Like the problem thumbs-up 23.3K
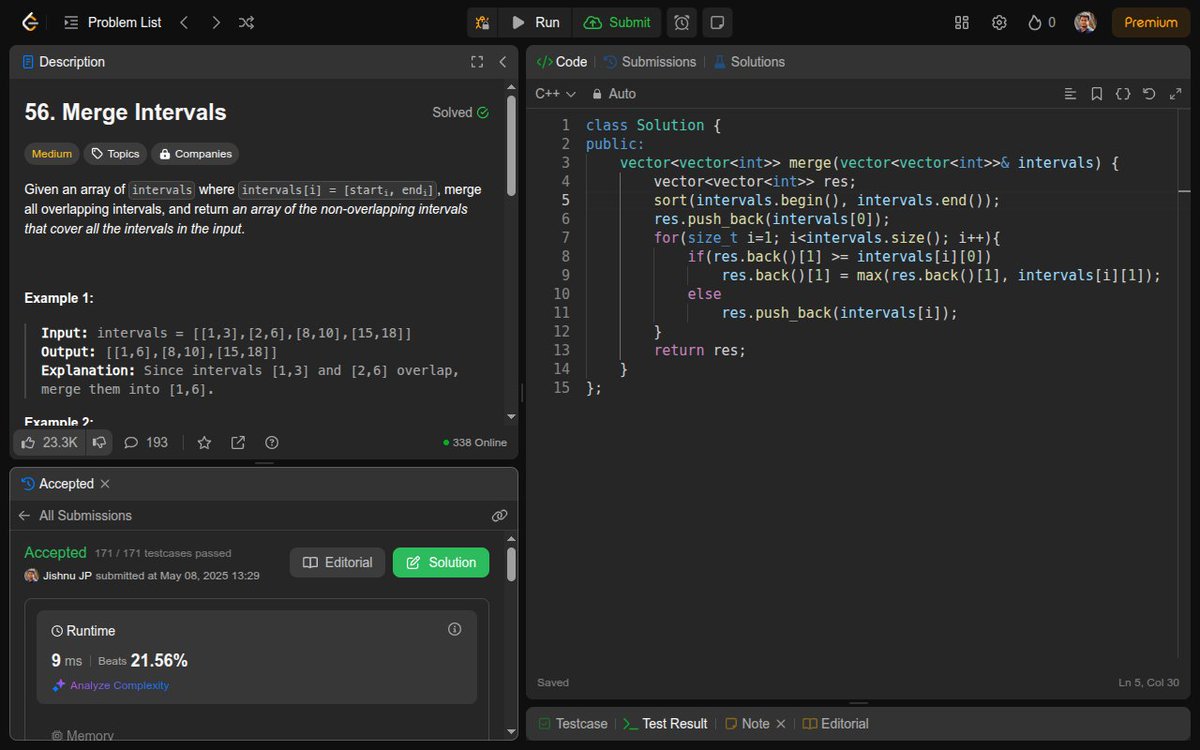Screen dimensions: 1200x750 tap(49, 442)
